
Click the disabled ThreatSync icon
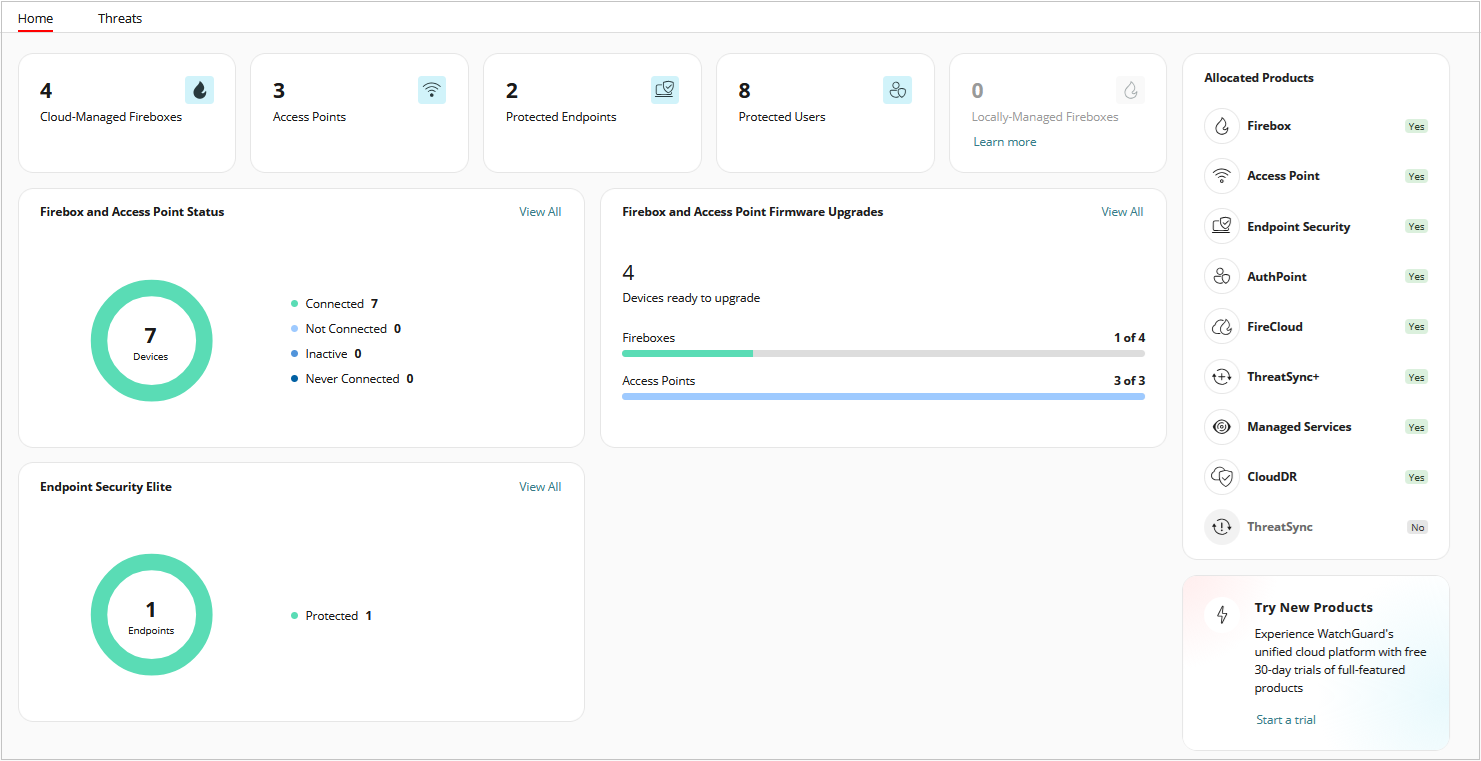(x=1222, y=527)
